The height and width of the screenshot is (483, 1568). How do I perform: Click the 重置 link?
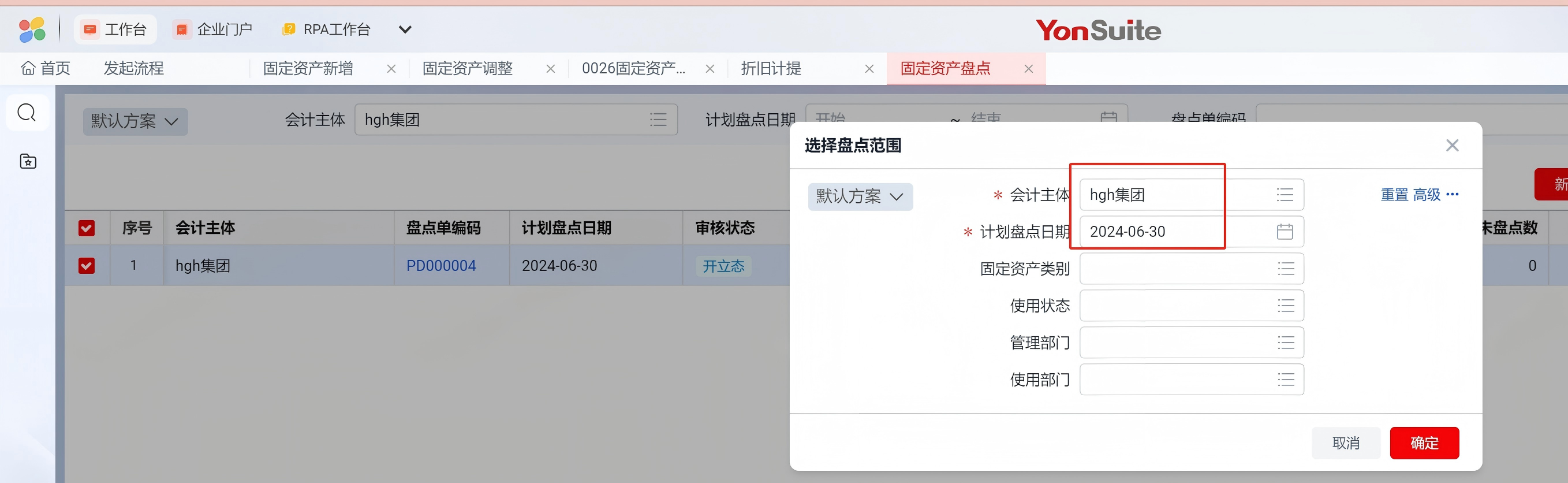(1395, 195)
